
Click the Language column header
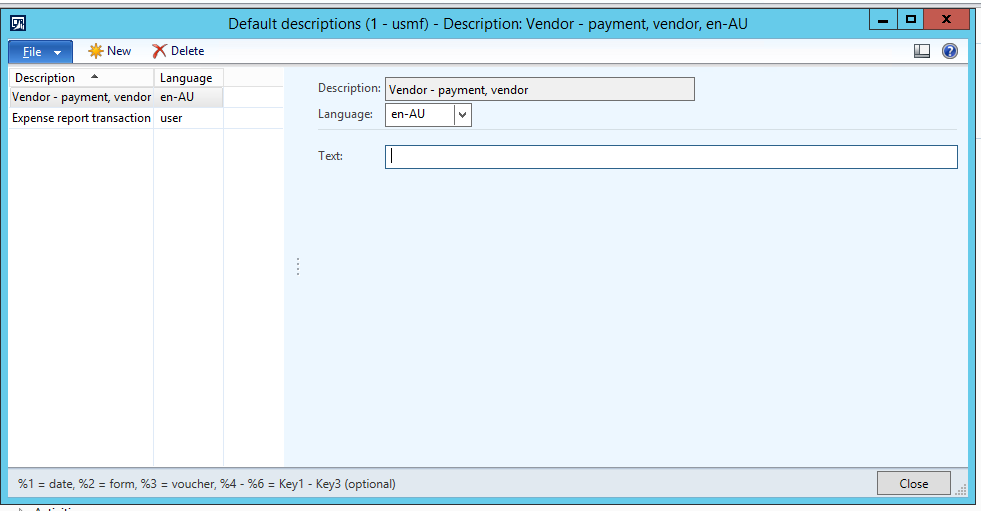[x=187, y=77]
